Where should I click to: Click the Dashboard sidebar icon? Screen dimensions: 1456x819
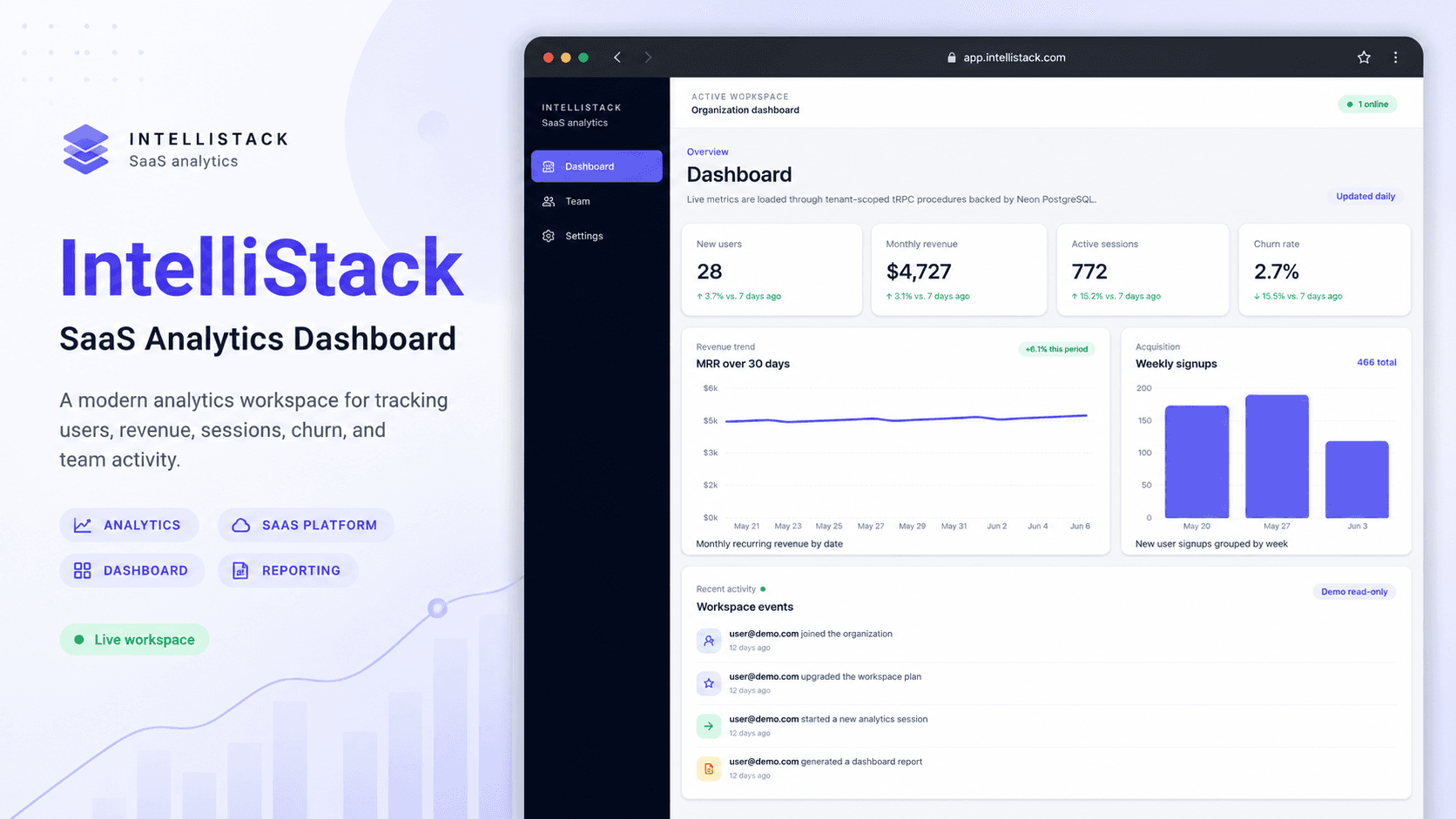tap(549, 166)
